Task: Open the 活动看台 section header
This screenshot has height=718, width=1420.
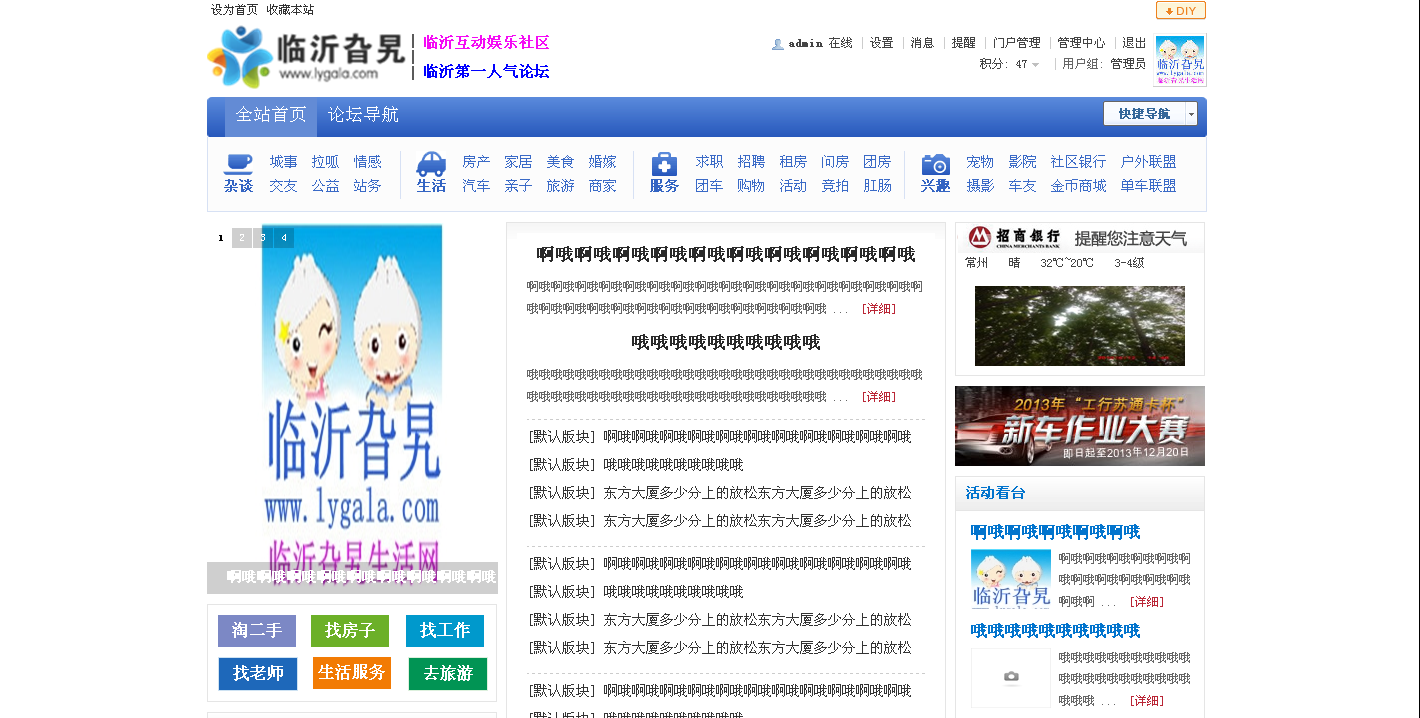Action: (x=995, y=493)
